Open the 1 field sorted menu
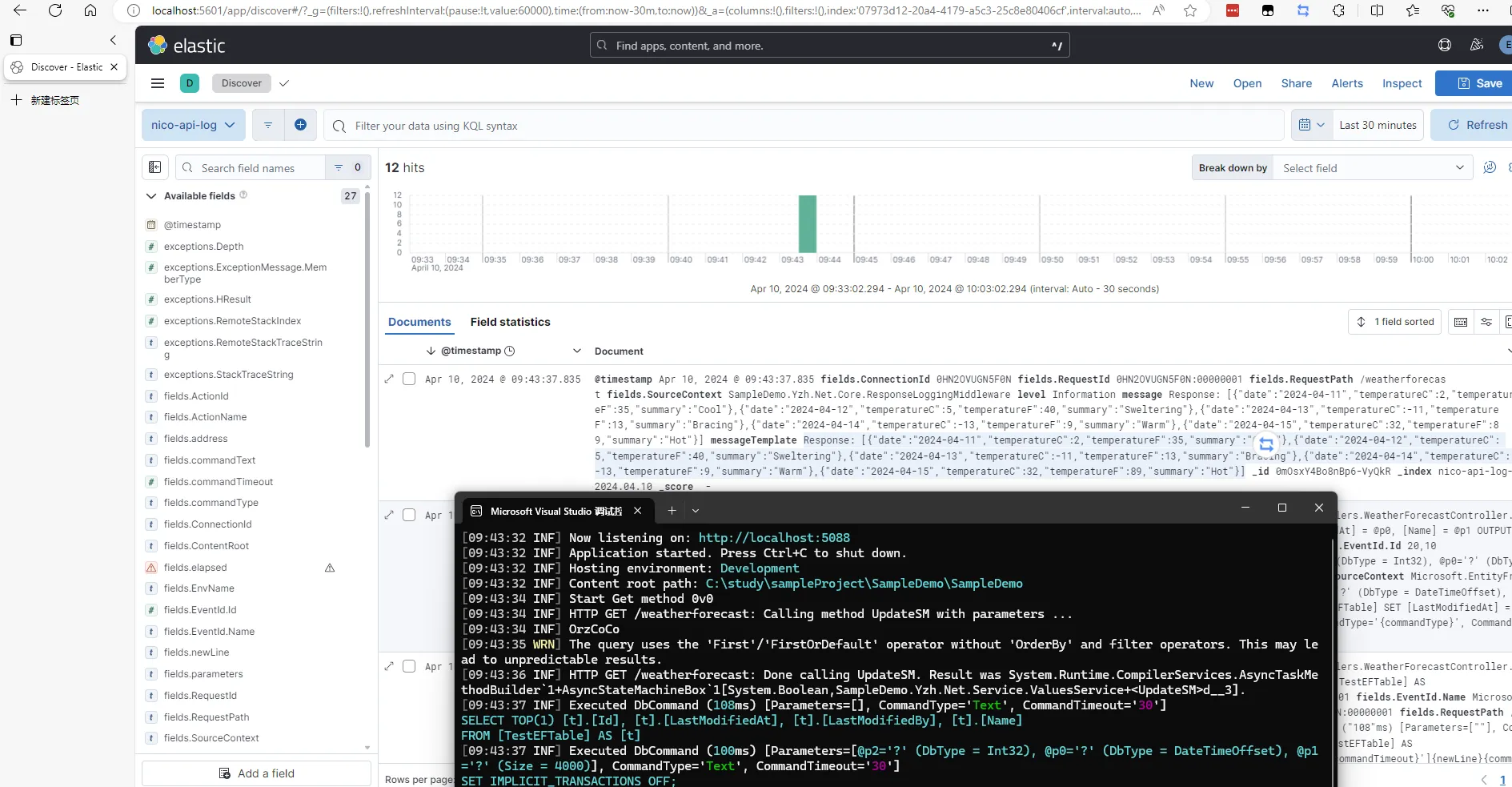 (x=1395, y=322)
